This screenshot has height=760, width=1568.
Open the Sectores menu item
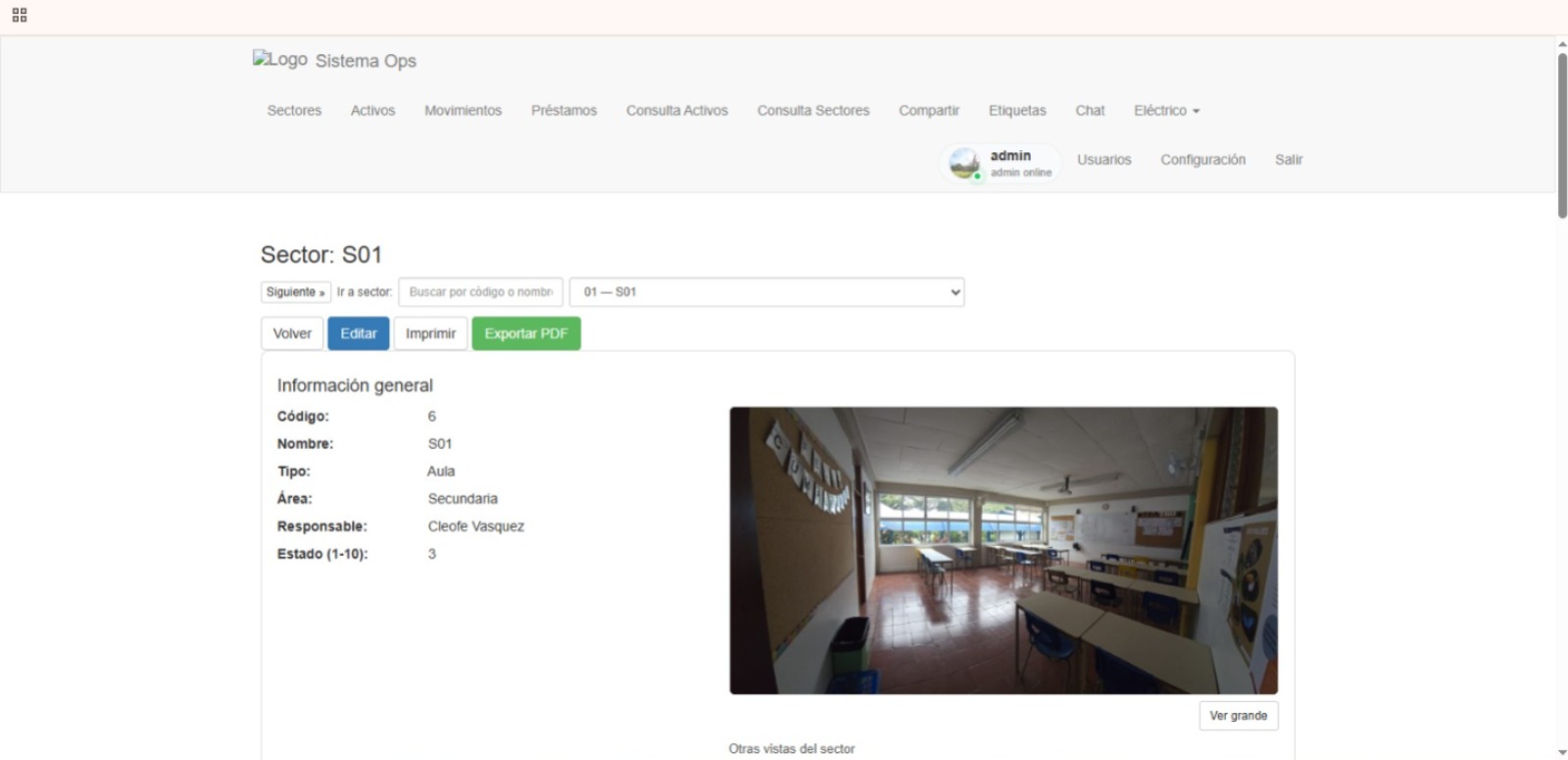click(294, 111)
